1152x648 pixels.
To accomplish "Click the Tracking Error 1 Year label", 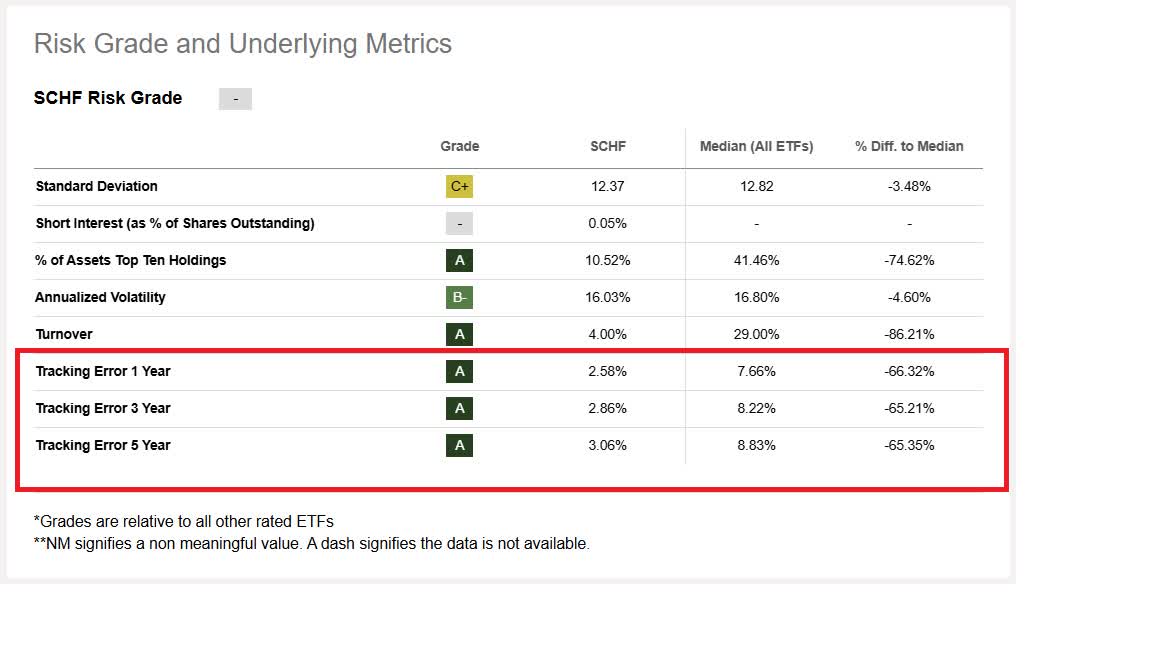I will pos(103,371).
